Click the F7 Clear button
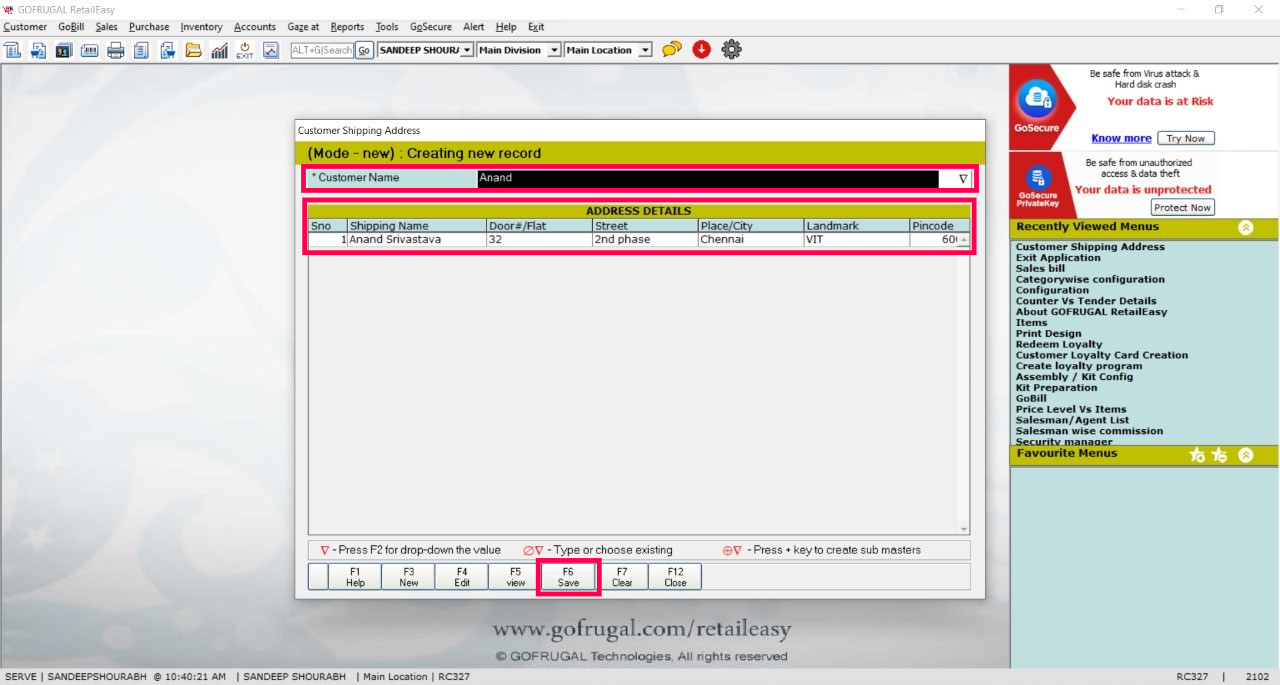This screenshot has height=685, width=1280. 622,577
